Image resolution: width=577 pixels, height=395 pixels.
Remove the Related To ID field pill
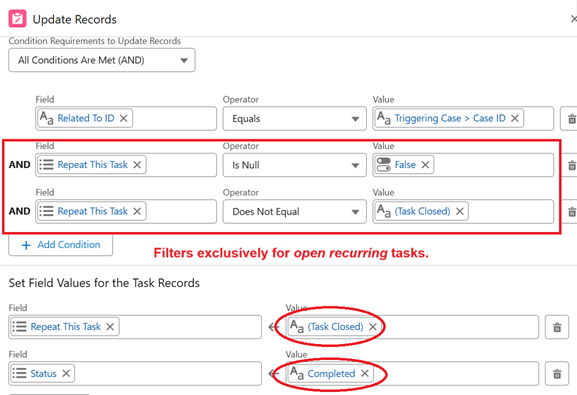point(124,118)
